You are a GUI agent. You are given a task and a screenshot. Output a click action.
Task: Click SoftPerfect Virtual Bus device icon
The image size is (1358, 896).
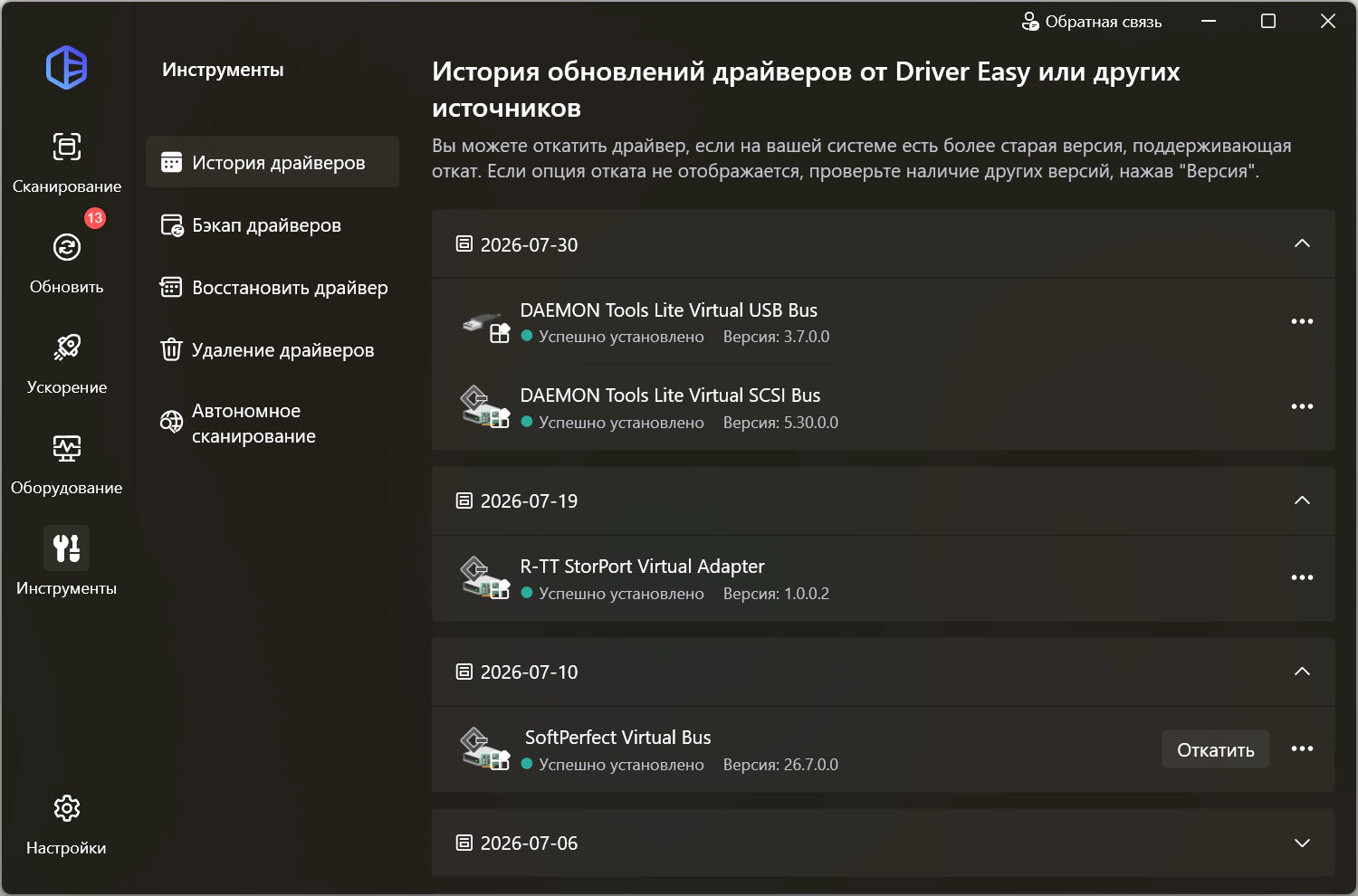tap(486, 749)
